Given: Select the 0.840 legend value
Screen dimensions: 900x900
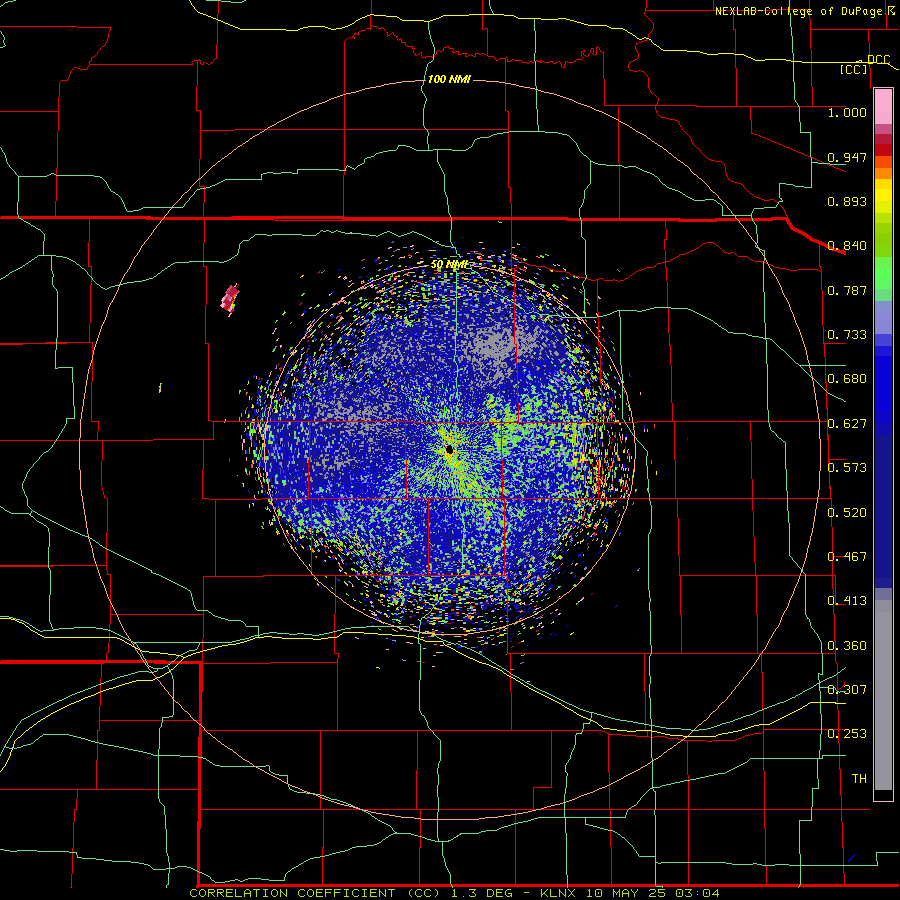Looking at the screenshot, I should [847, 246].
